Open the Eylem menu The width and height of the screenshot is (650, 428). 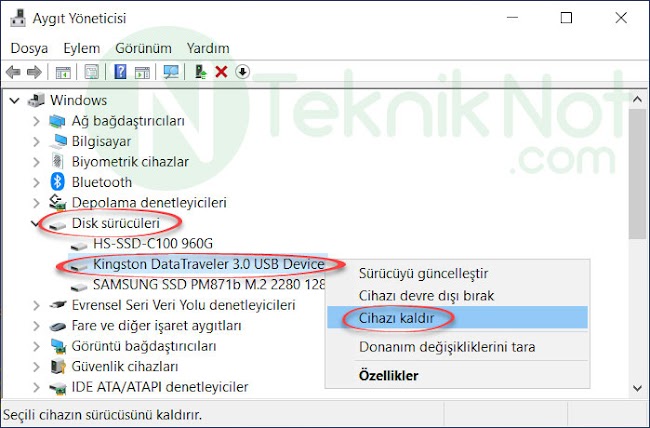click(82, 48)
